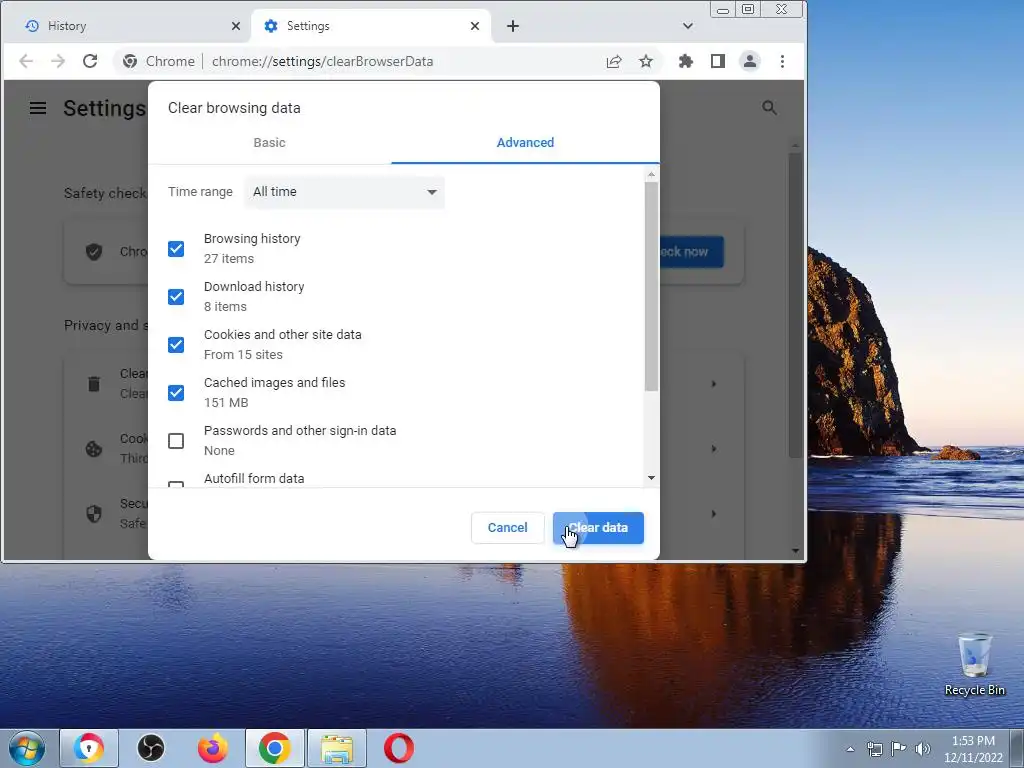The width and height of the screenshot is (1024, 768).
Task: Select the Recycle Bin desktop icon
Action: 974,665
